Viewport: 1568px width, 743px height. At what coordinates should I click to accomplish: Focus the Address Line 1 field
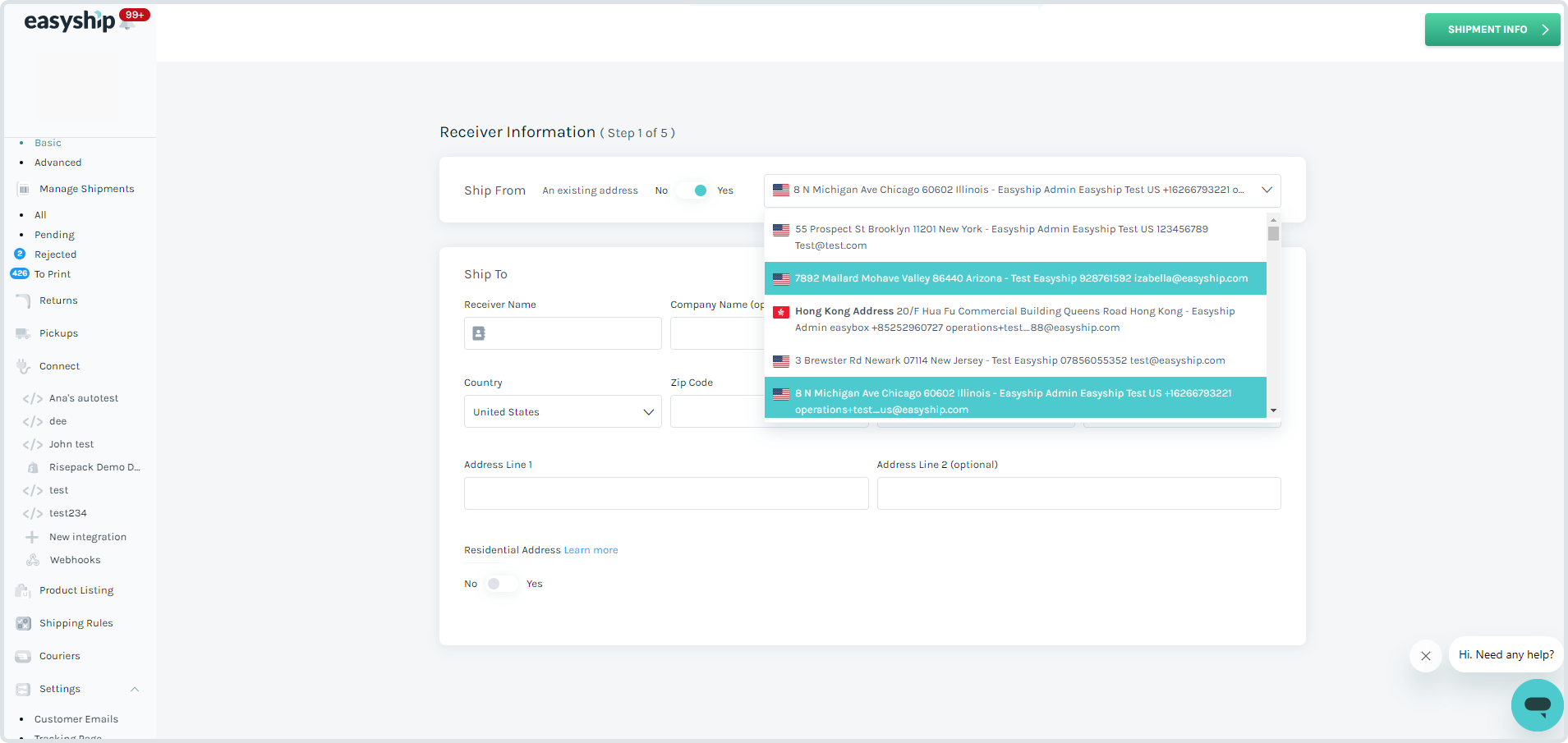(x=666, y=493)
